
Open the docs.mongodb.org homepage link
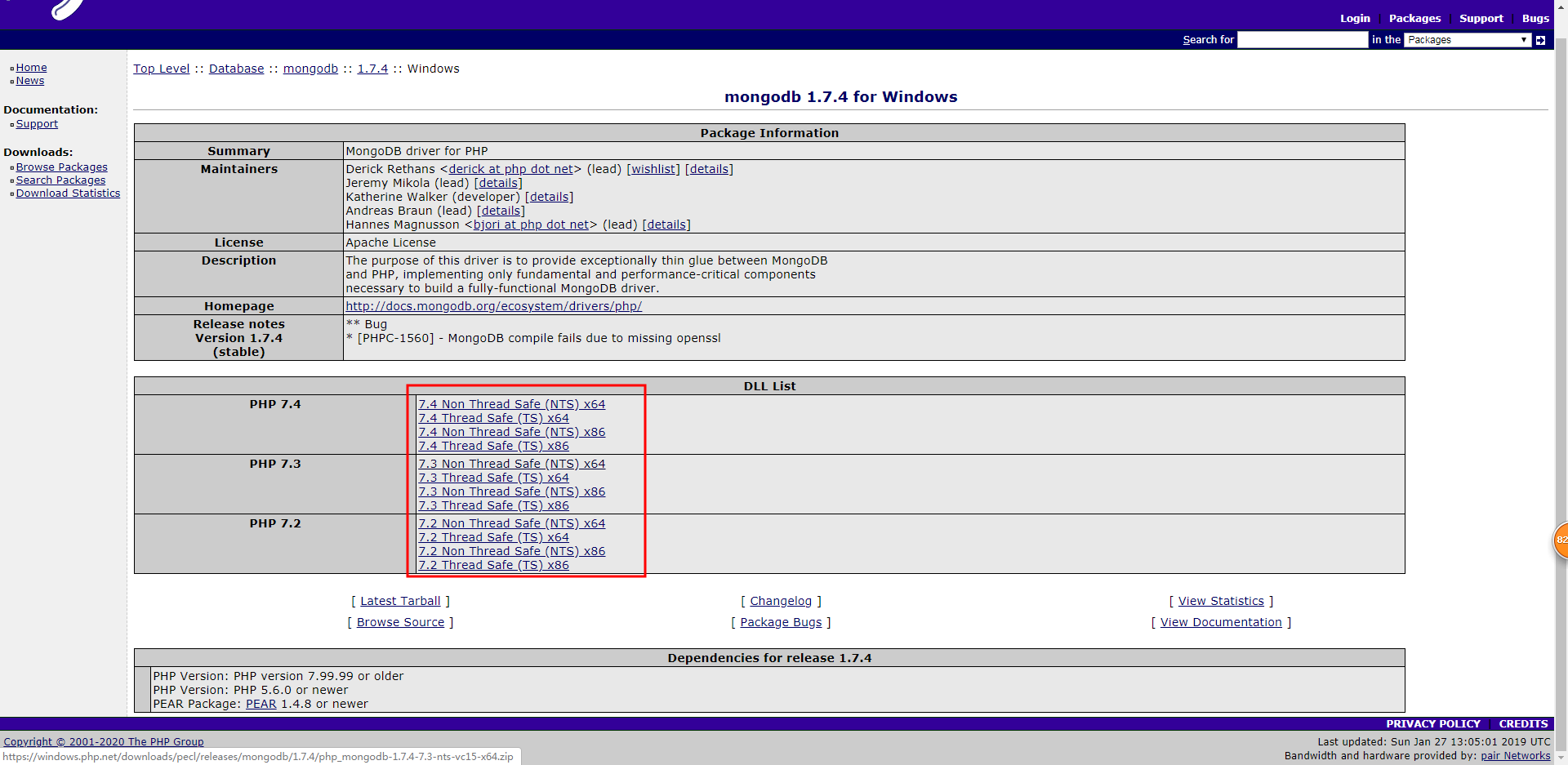[x=494, y=306]
